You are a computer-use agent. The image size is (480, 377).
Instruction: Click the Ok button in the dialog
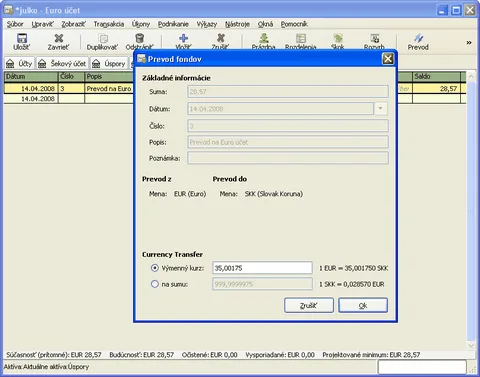363,305
